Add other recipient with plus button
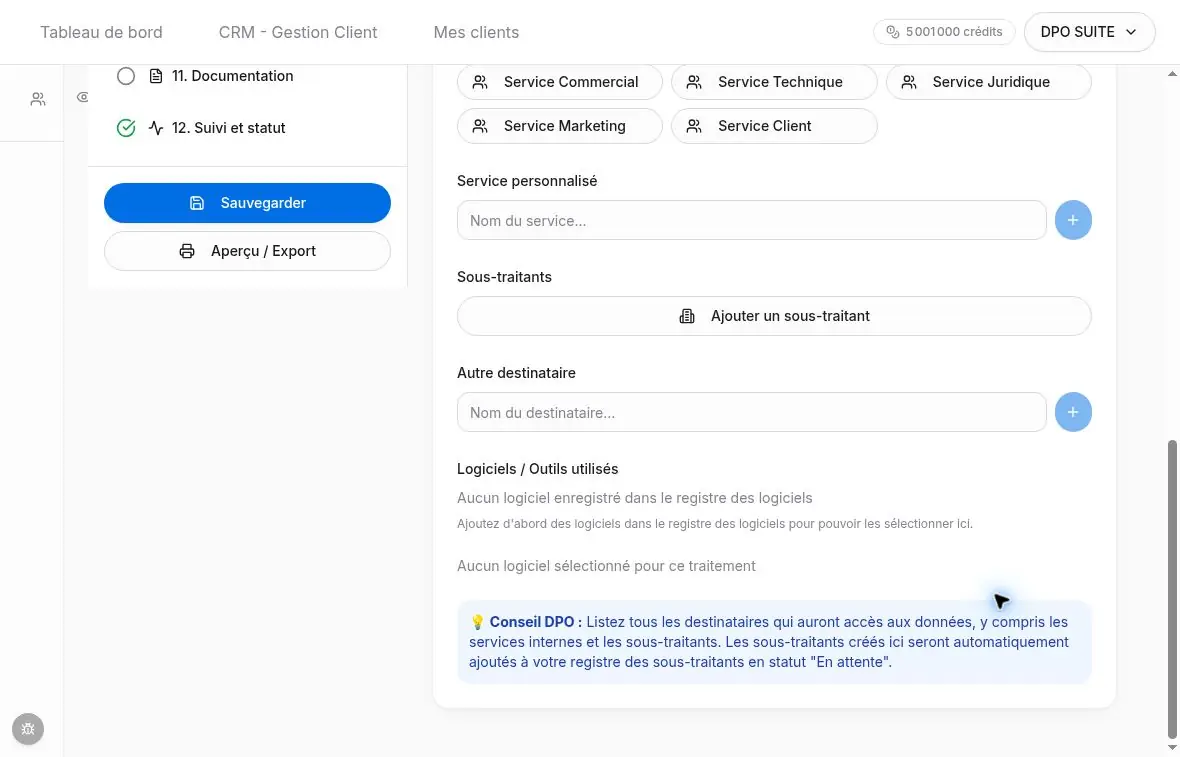Screen dimensions: 1180x757 tap(1073, 412)
